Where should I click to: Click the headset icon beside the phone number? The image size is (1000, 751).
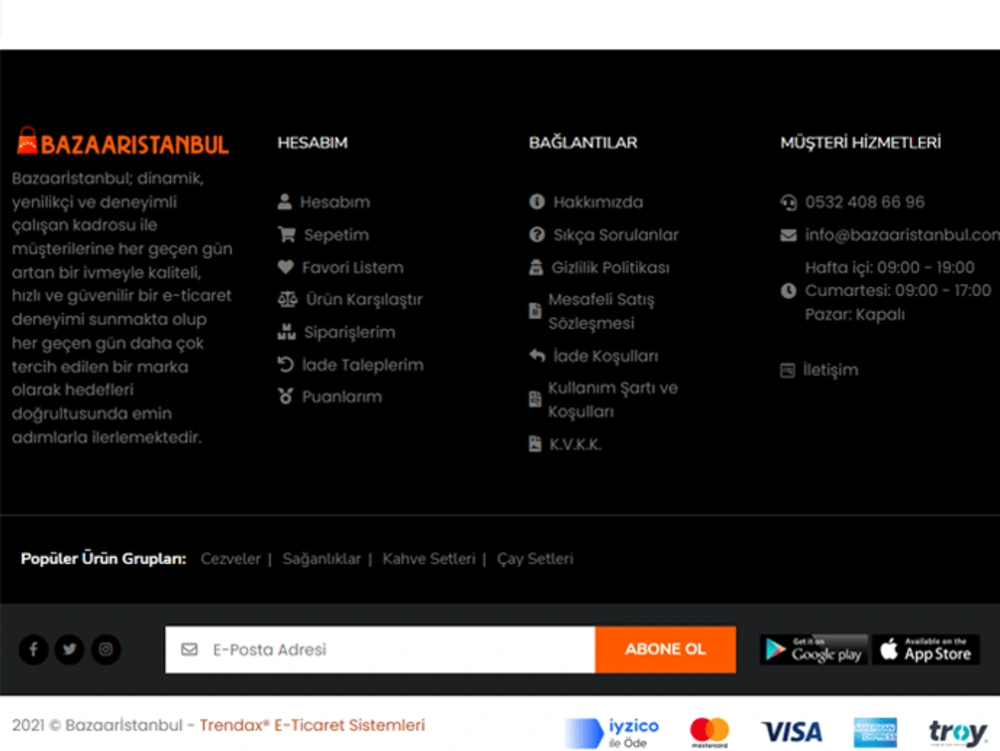788,202
